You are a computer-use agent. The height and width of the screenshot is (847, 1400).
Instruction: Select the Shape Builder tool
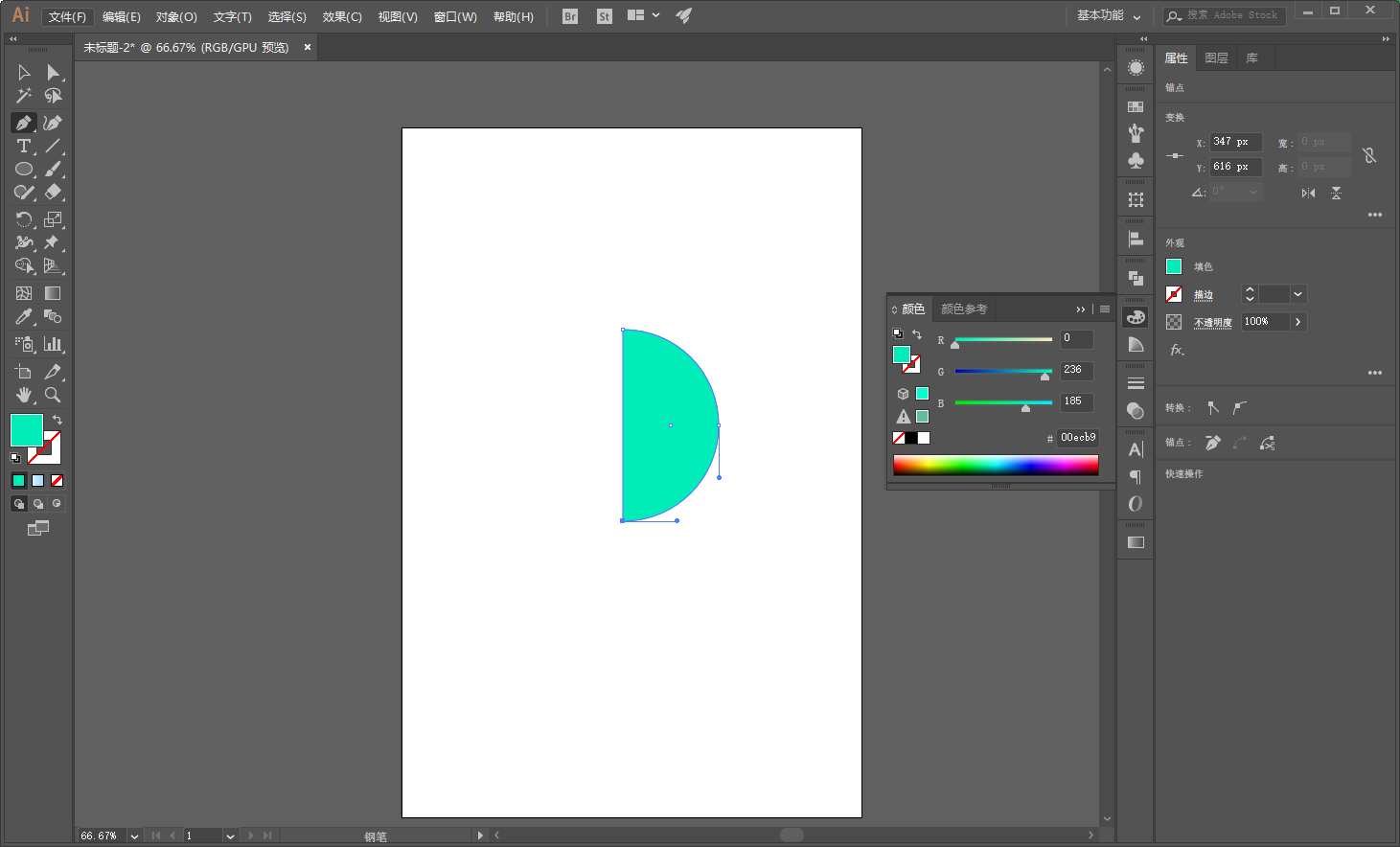point(24,265)
